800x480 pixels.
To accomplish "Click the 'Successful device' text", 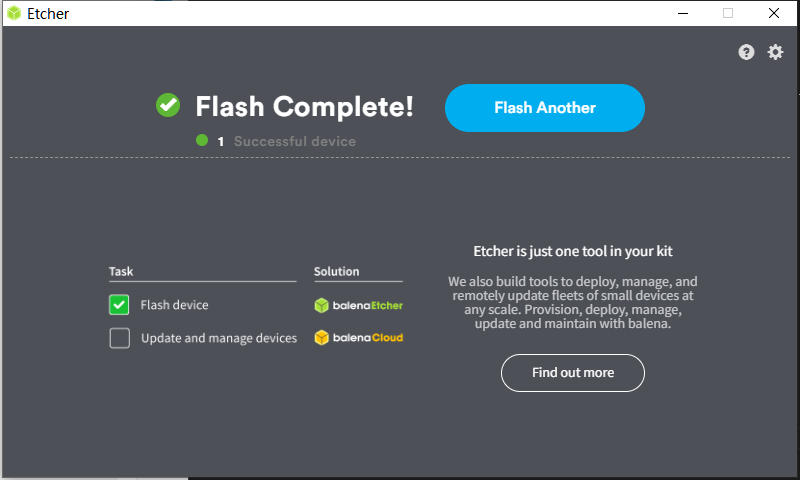I will [295, 141].
